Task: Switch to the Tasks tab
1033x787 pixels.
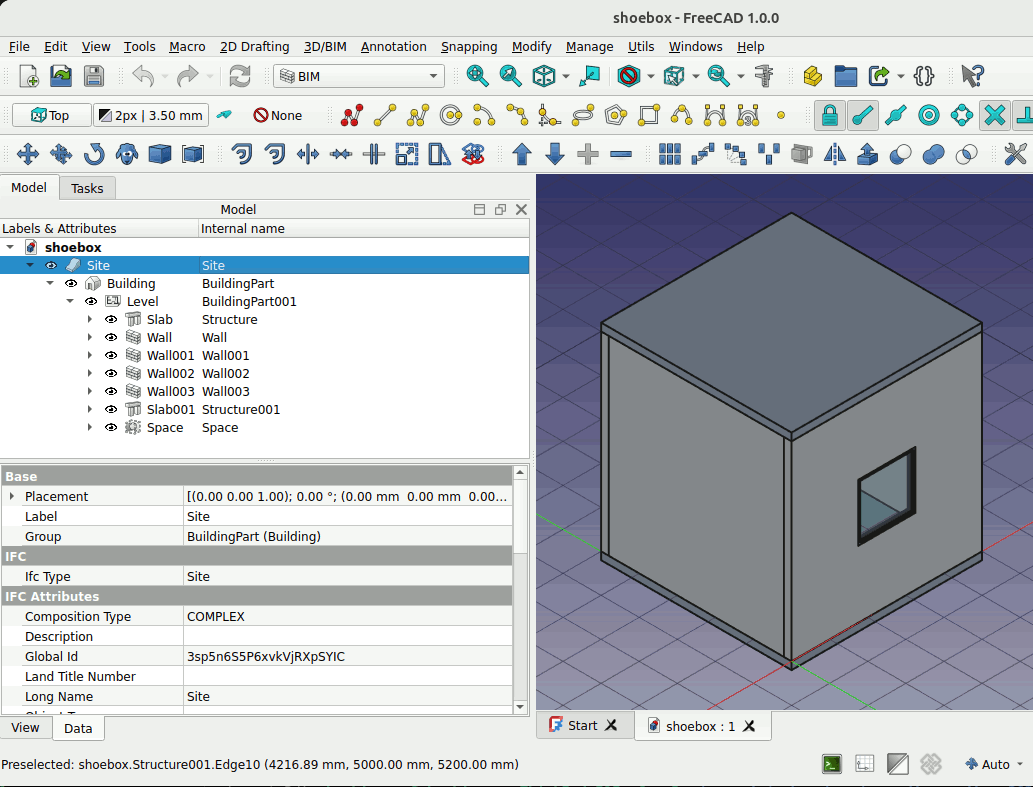Action: click(87, 188)
